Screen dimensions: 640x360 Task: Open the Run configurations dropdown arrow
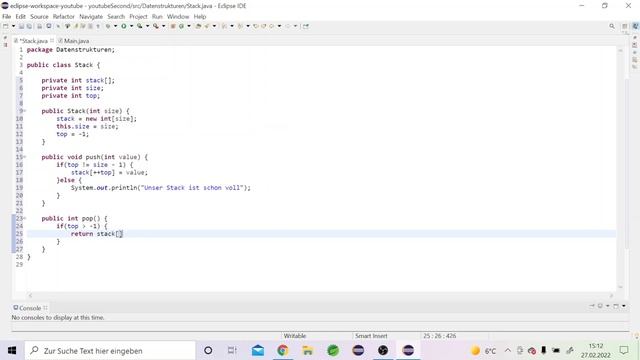(x=131, y=26)
